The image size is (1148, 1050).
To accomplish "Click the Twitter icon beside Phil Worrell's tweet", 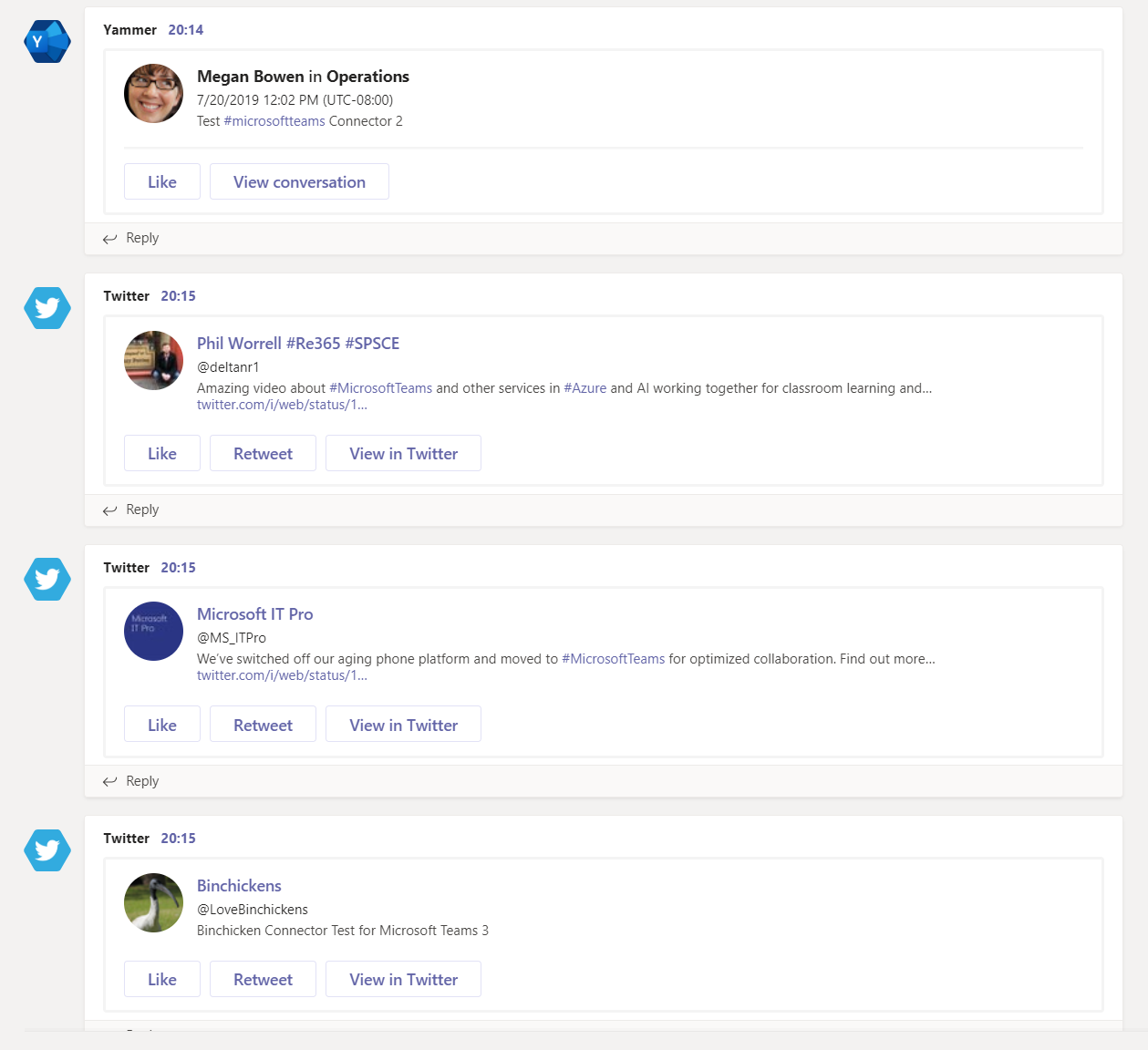I will 47,308.
